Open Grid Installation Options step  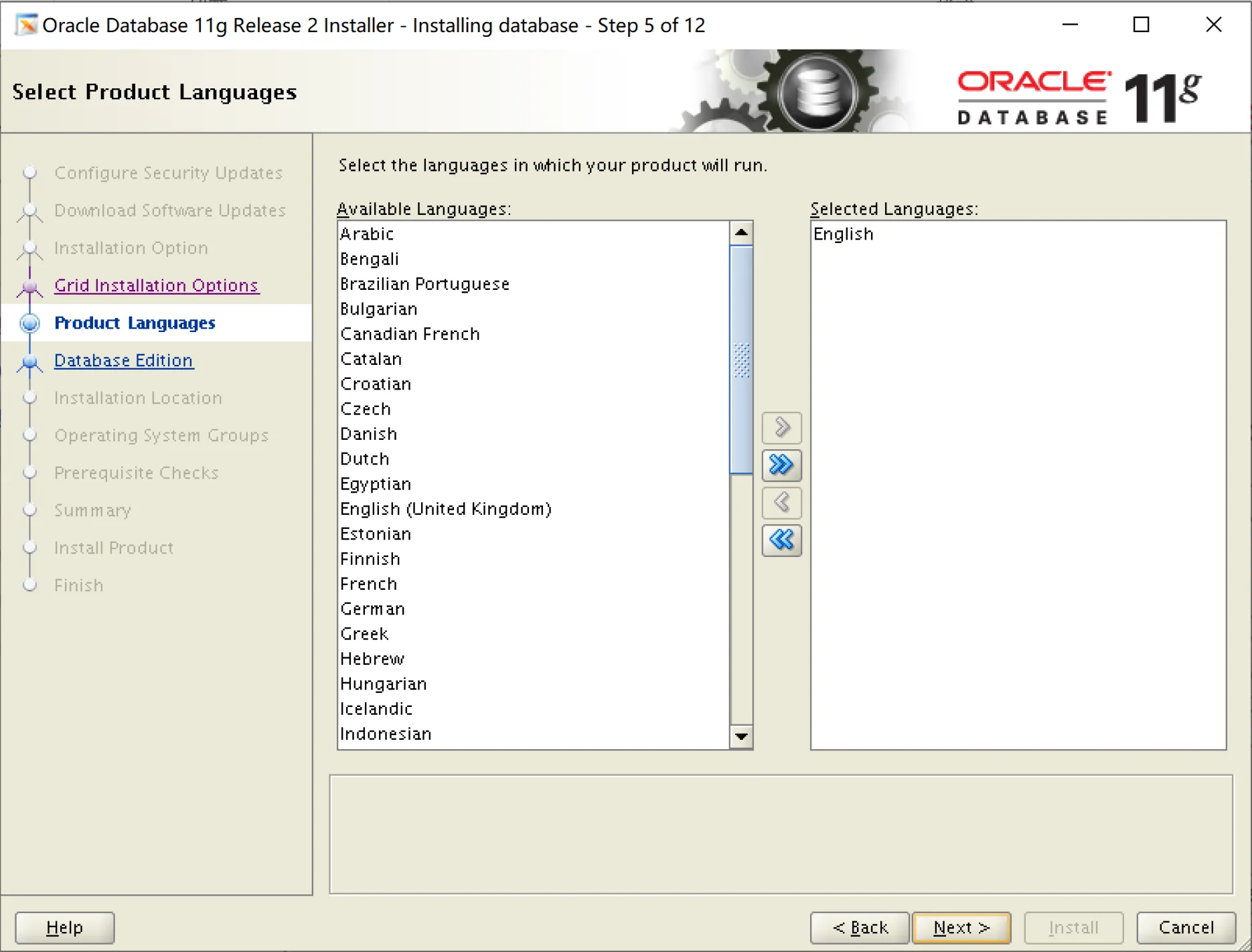156,285
